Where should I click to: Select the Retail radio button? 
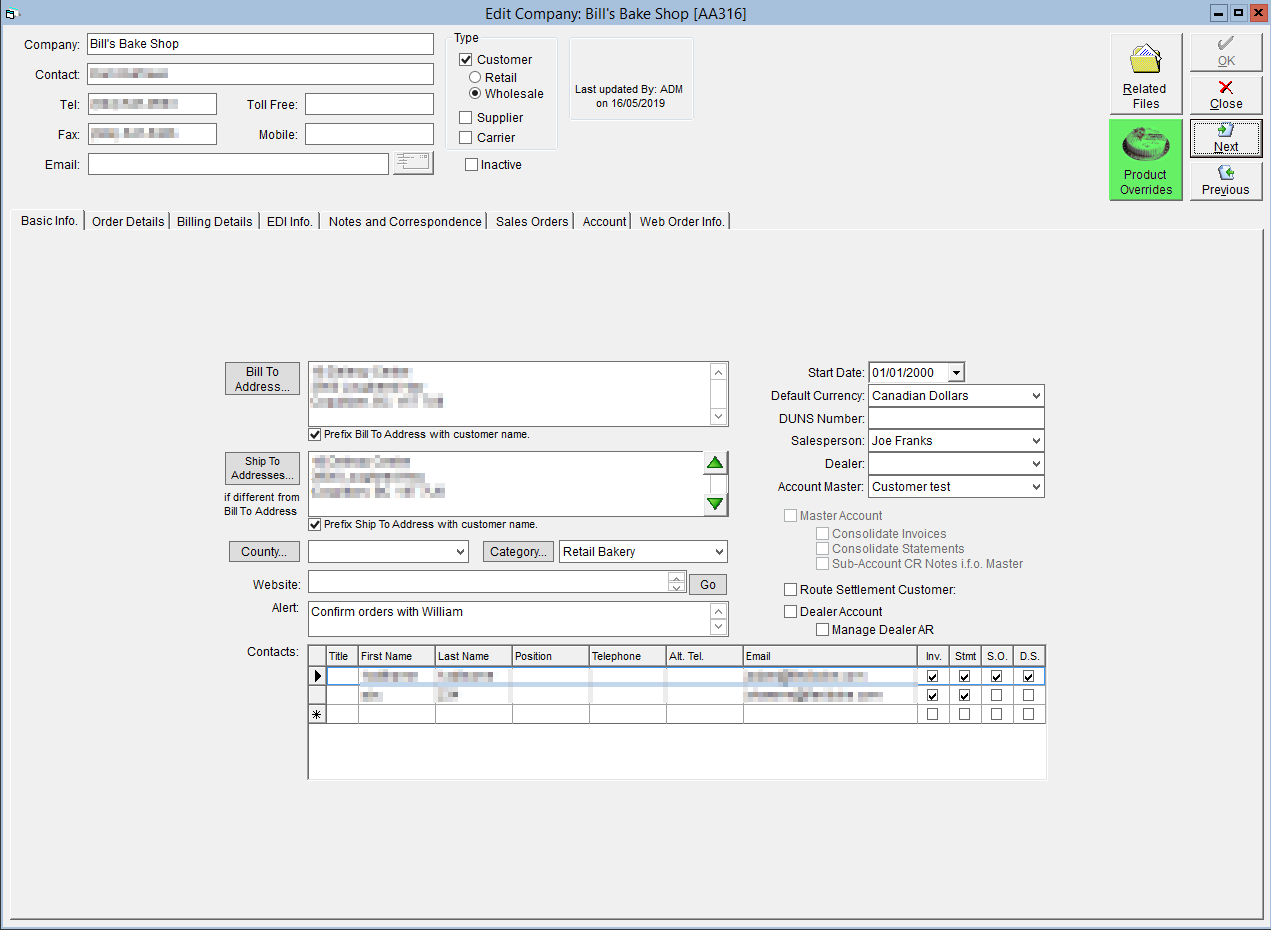475,77
